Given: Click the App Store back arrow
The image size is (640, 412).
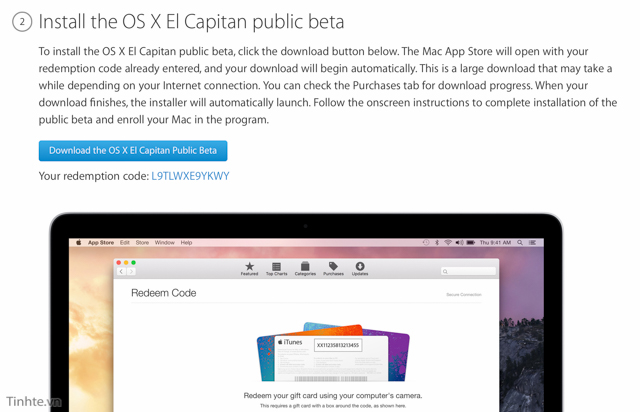Looking at the screenshot, I should click(122, 272).
